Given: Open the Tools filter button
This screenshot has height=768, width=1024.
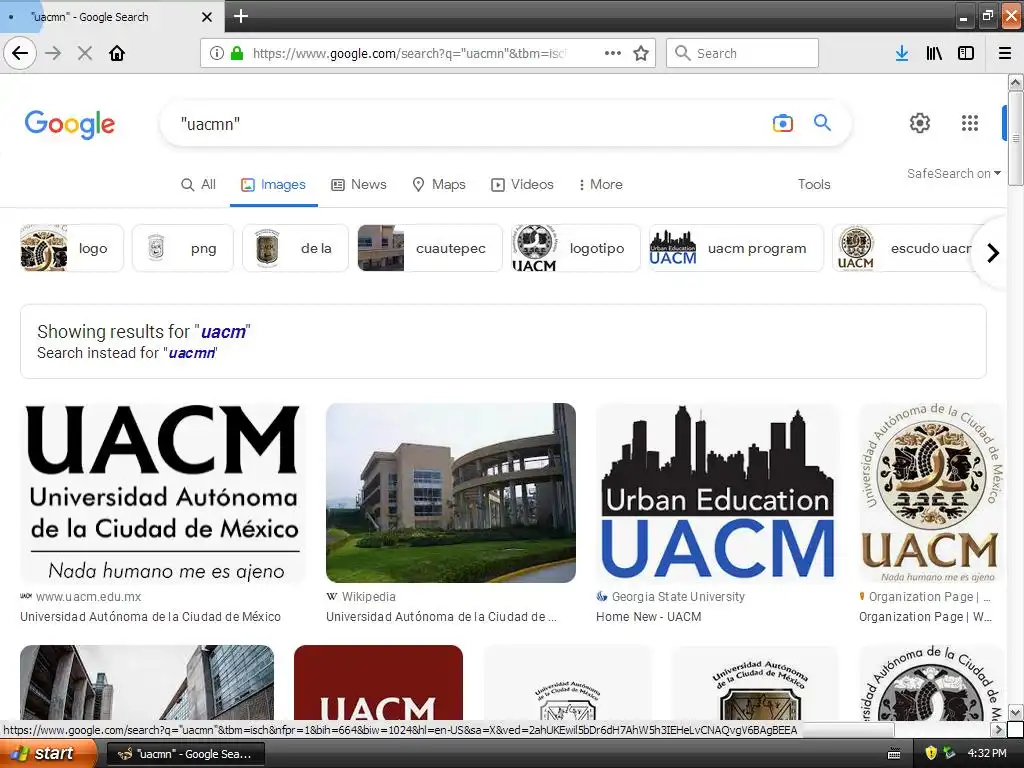Looking at the screenshot, I should click(814, 185).
